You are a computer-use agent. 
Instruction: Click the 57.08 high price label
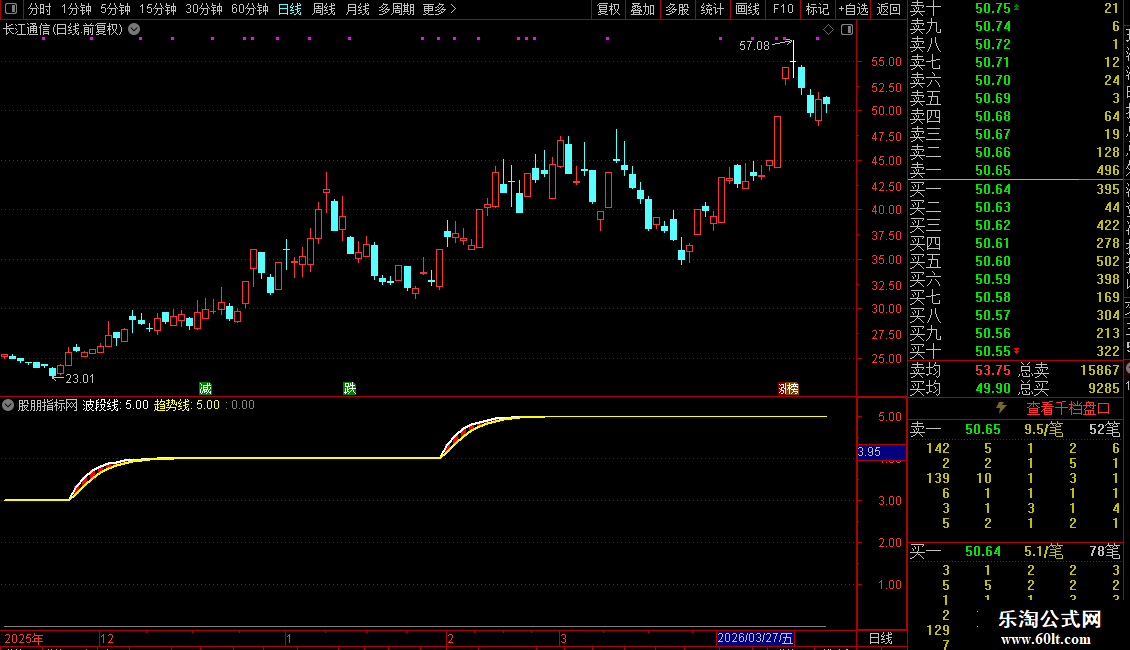tap(754, 45)
